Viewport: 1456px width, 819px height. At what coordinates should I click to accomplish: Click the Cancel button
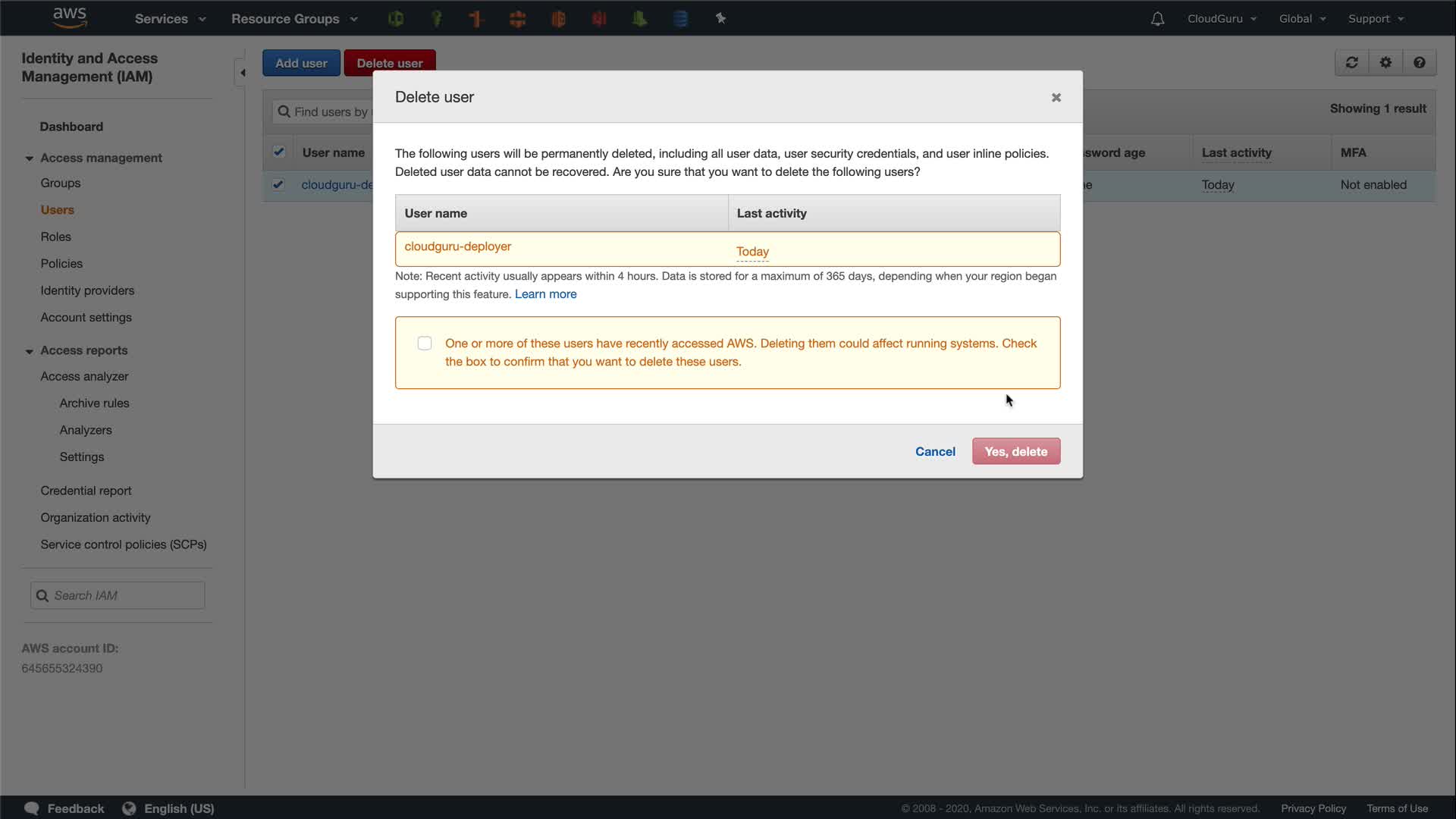point(935,452)
